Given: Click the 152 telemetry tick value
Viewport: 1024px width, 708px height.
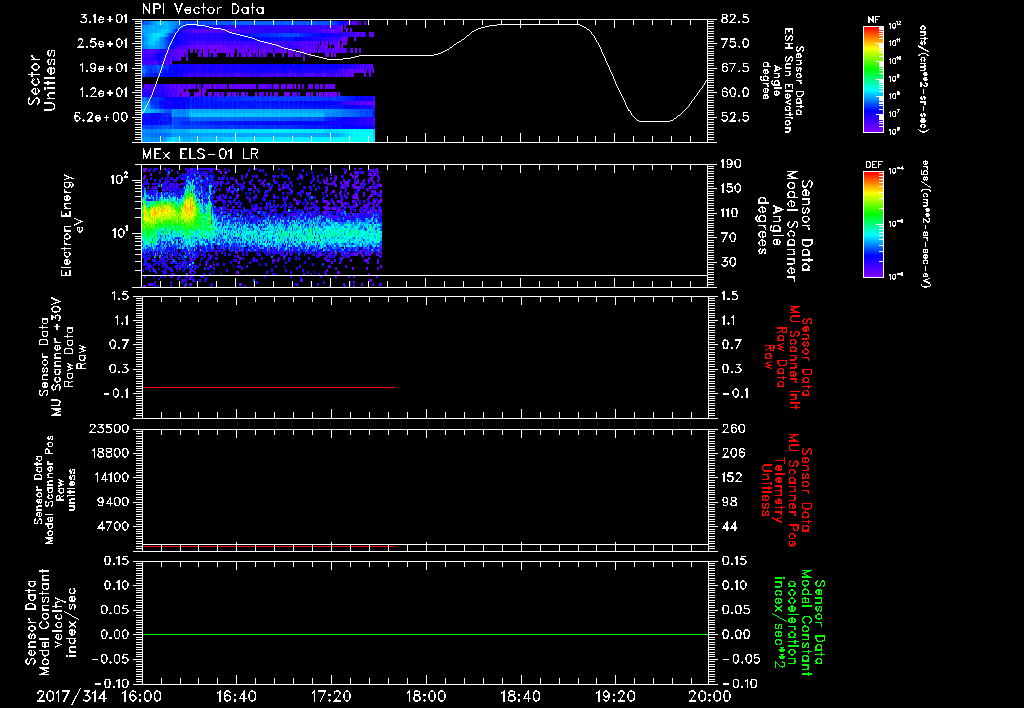Looking at the screenshot, I should (732, 477).
